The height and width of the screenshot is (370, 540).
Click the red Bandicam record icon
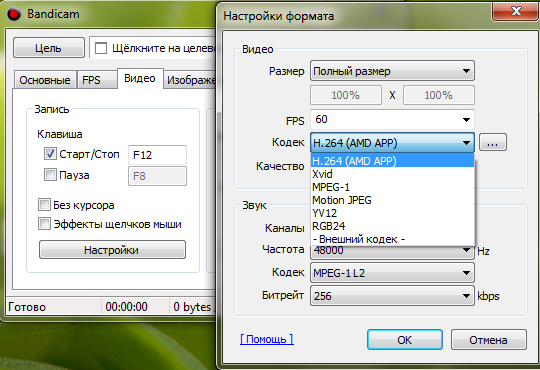coord(14,14)
